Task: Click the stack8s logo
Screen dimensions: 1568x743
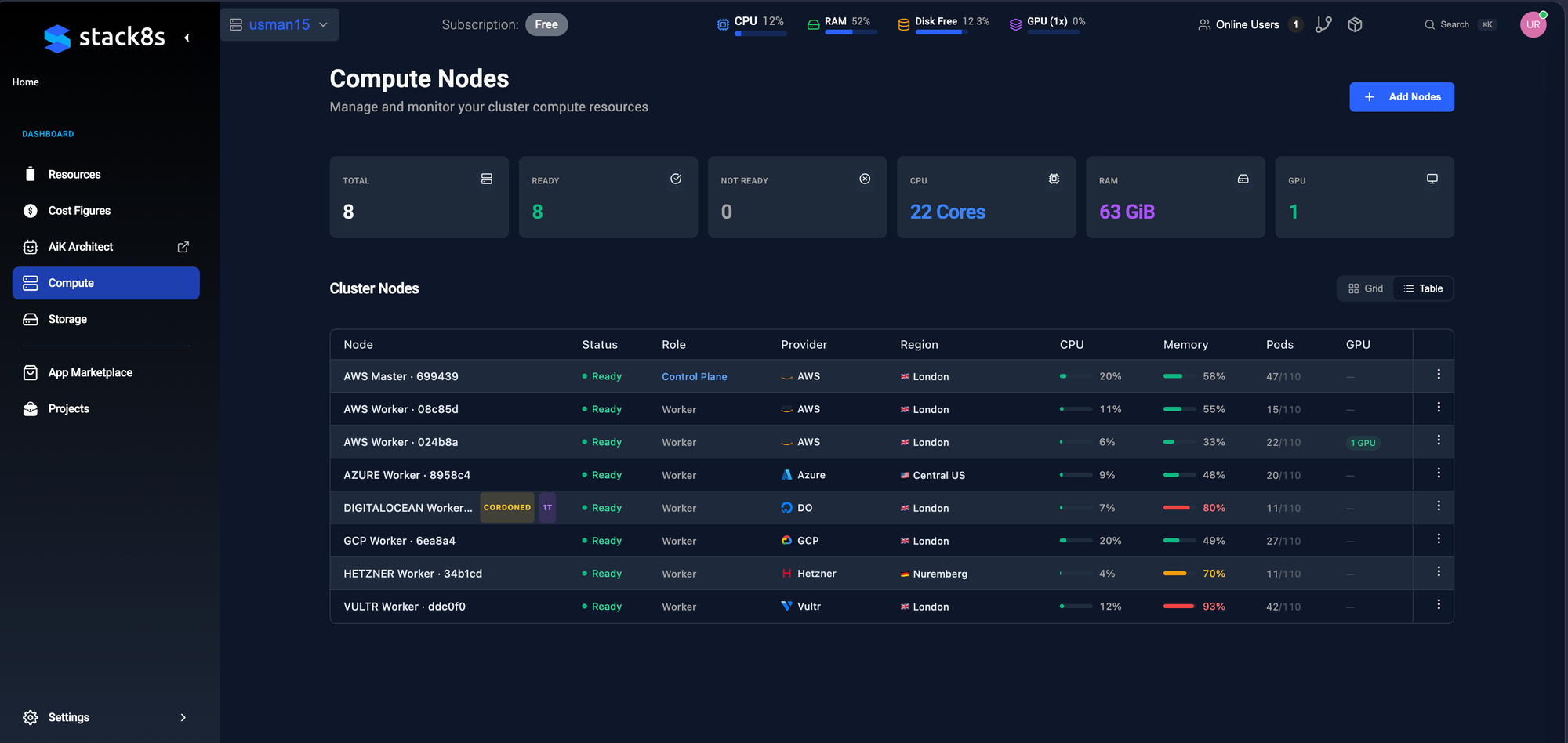Action: [104, 38]
